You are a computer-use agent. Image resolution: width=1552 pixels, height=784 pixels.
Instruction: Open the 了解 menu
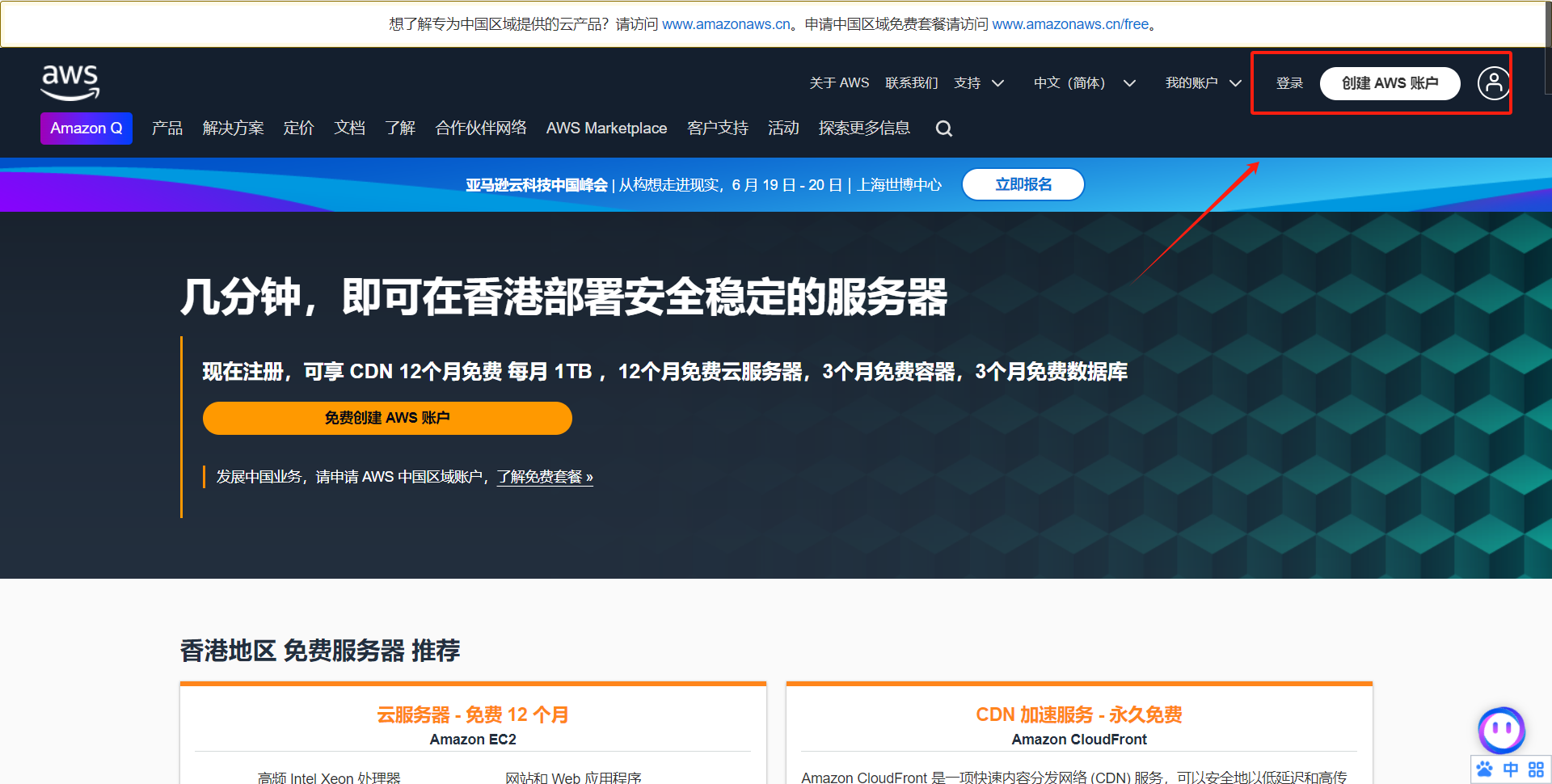(400, 129)
